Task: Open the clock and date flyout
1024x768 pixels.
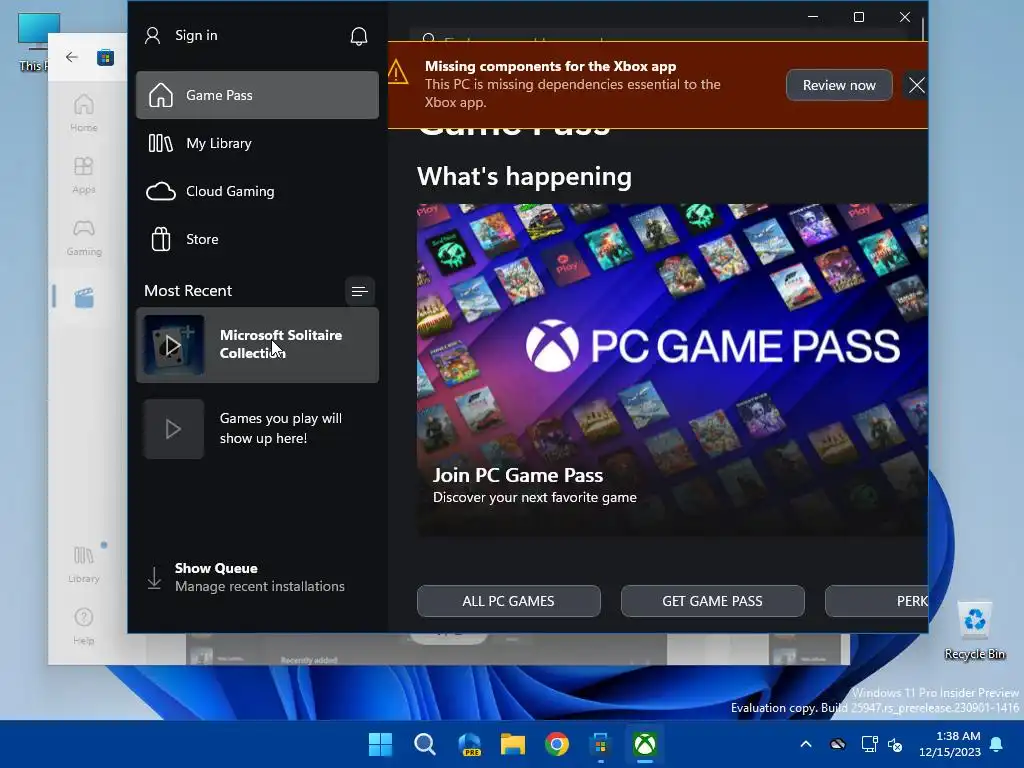Action: [x=950, y=744]
